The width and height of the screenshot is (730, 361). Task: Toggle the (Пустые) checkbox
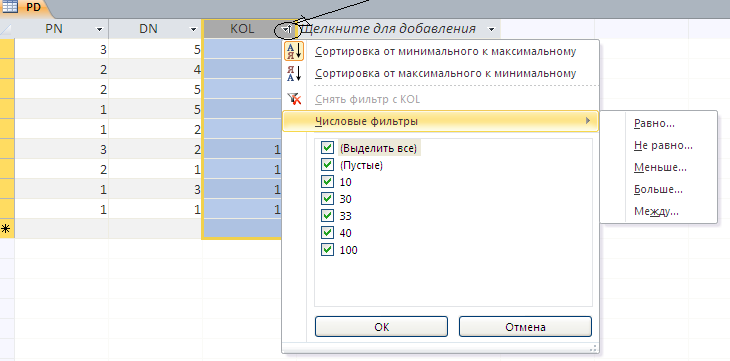327,165
